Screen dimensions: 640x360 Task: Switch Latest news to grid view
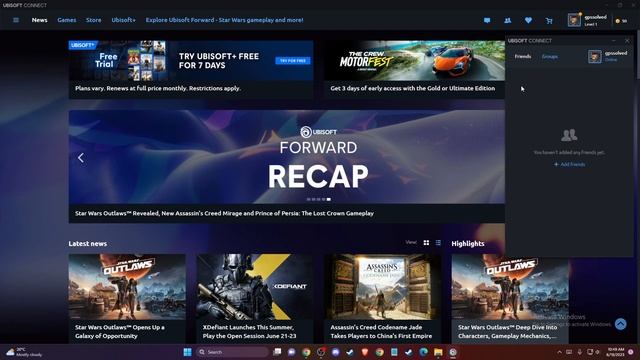click(x=426, y=242)
